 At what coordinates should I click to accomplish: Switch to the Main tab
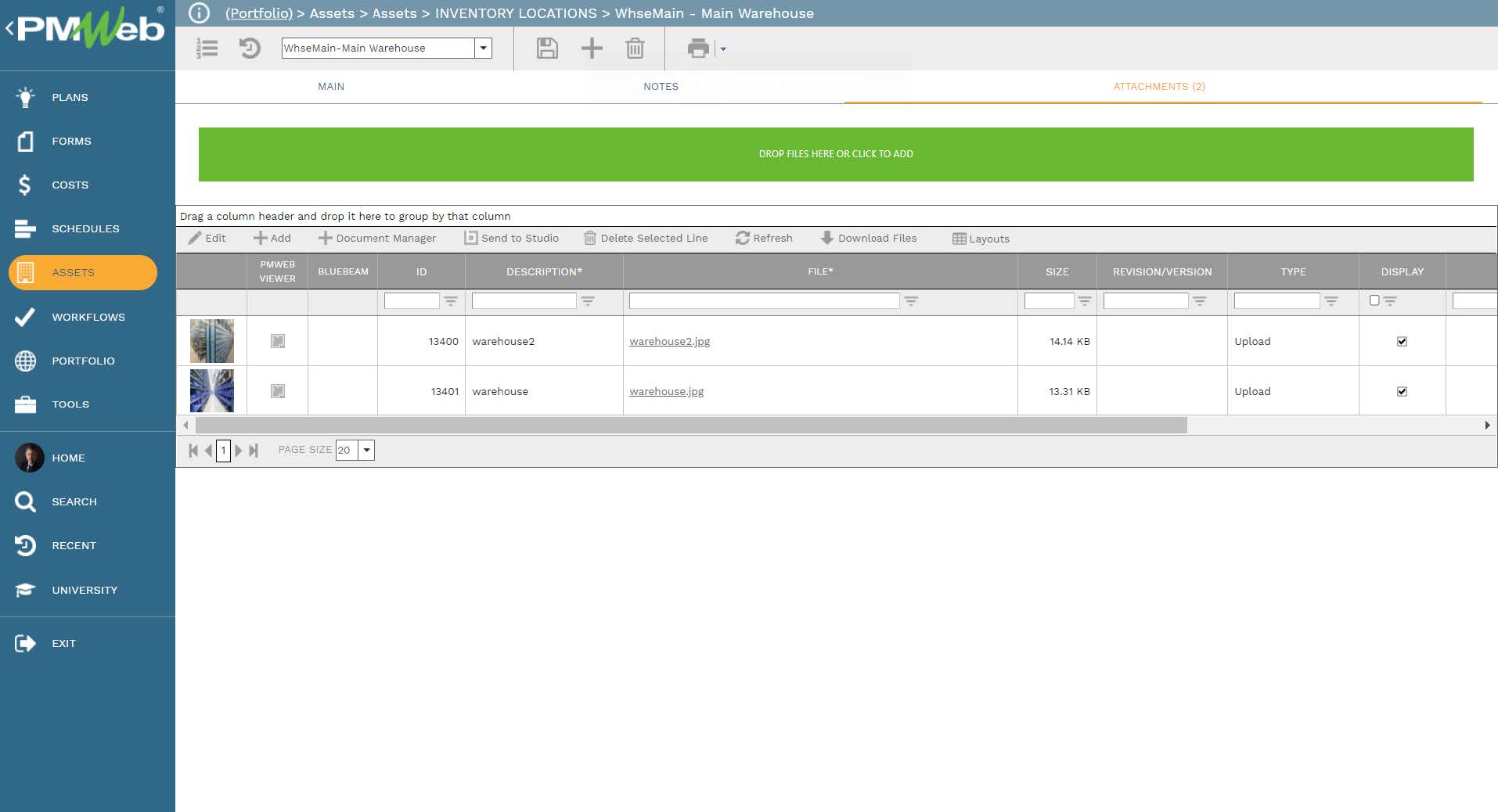click(331, 87)
